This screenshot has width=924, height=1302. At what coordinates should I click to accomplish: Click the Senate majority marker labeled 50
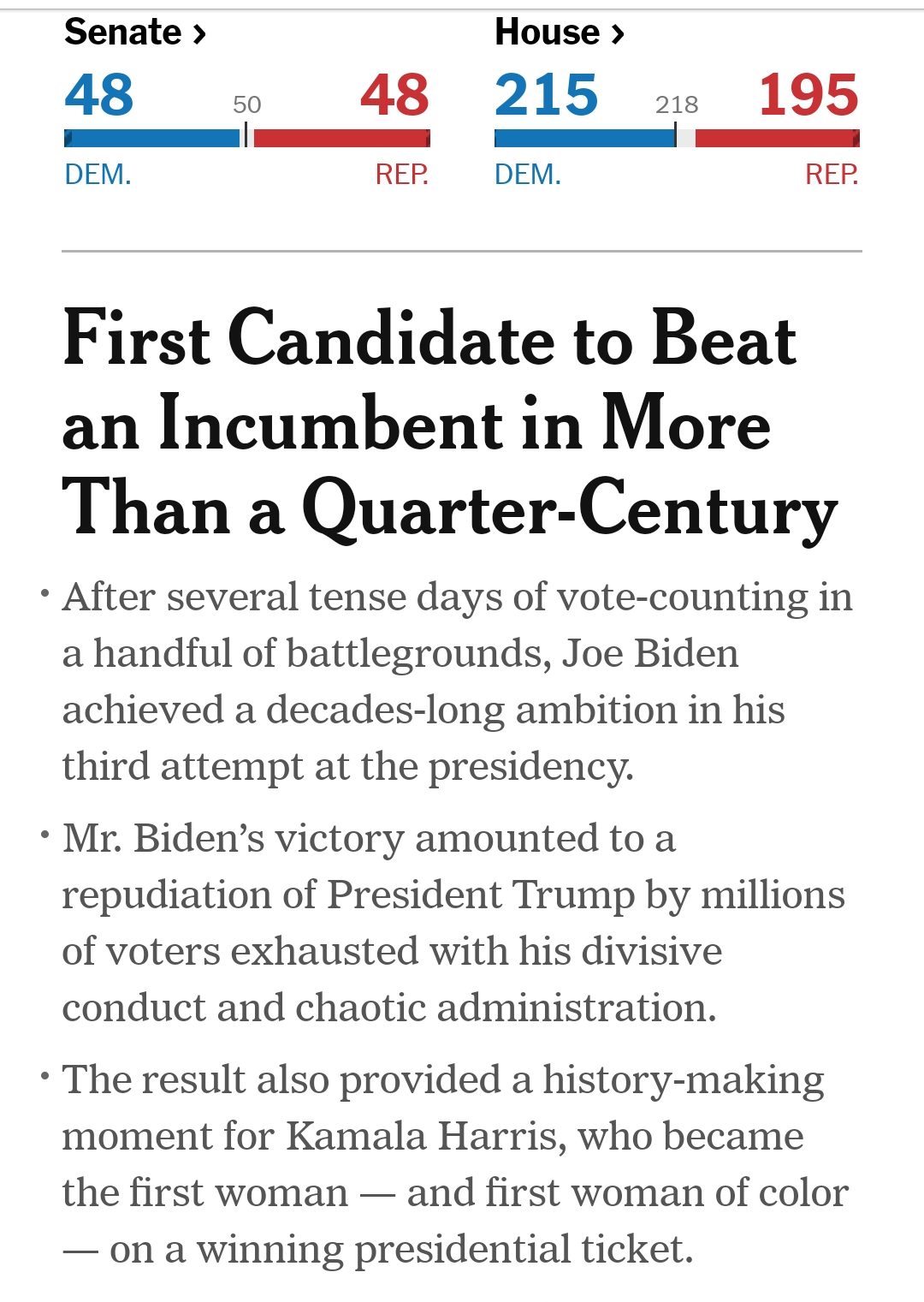point(246,104)
